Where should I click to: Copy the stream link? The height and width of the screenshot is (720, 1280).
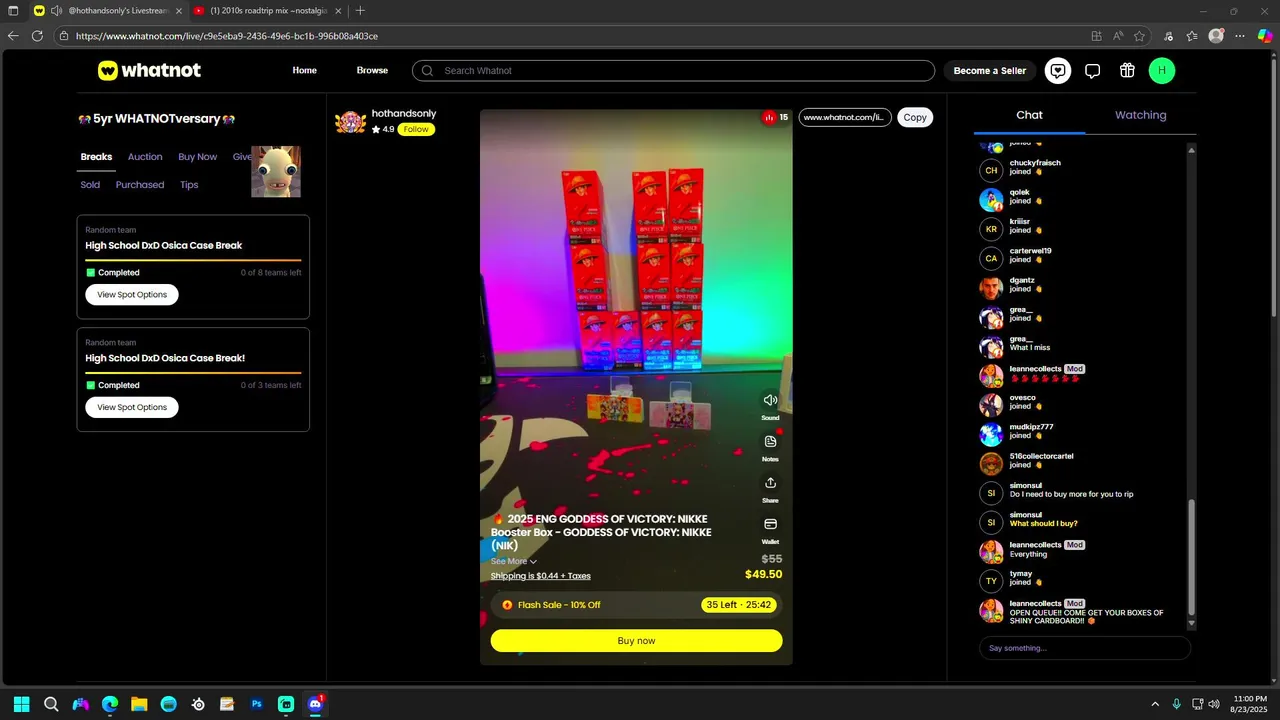click(x=915, y=117)
